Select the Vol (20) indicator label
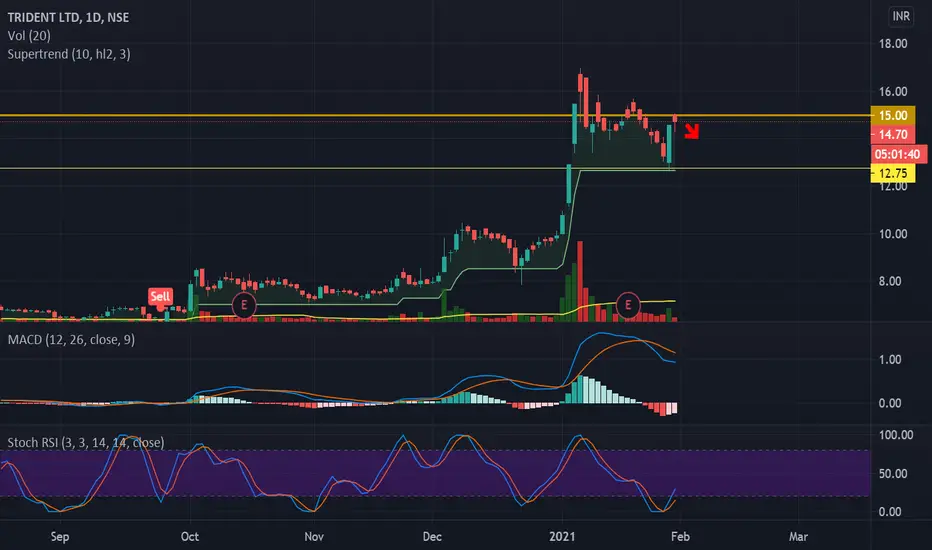Viewport: 932px width, 550px height. click(29, 36)
